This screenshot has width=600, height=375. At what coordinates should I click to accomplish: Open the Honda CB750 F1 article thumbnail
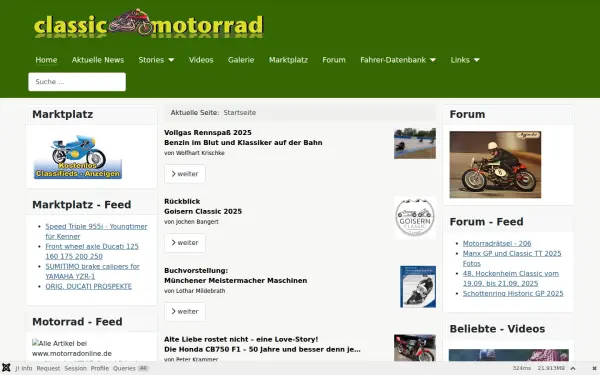click(x=415, y=348)
